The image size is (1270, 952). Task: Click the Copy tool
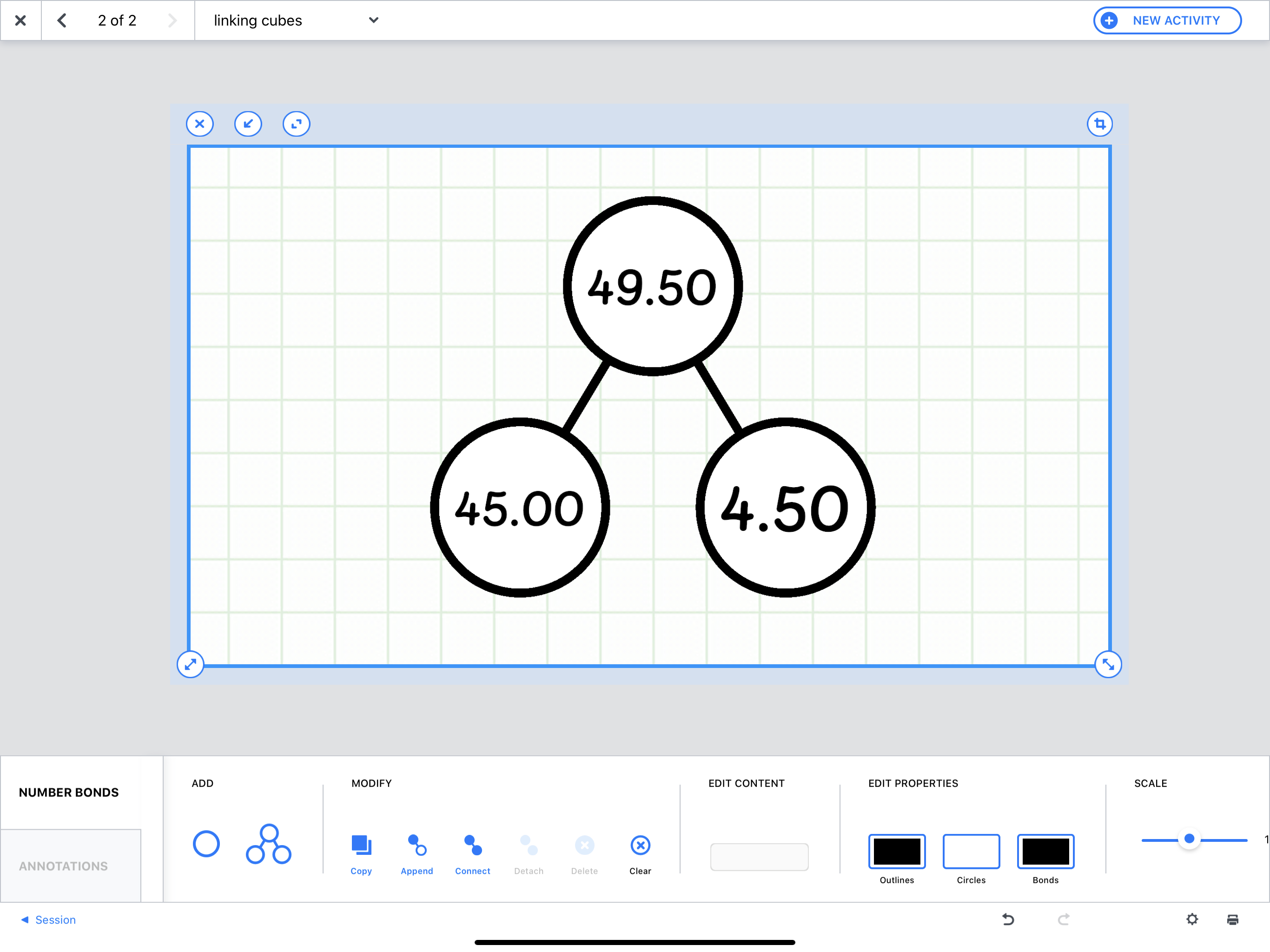pyautogui.click(x=361, y=854)
